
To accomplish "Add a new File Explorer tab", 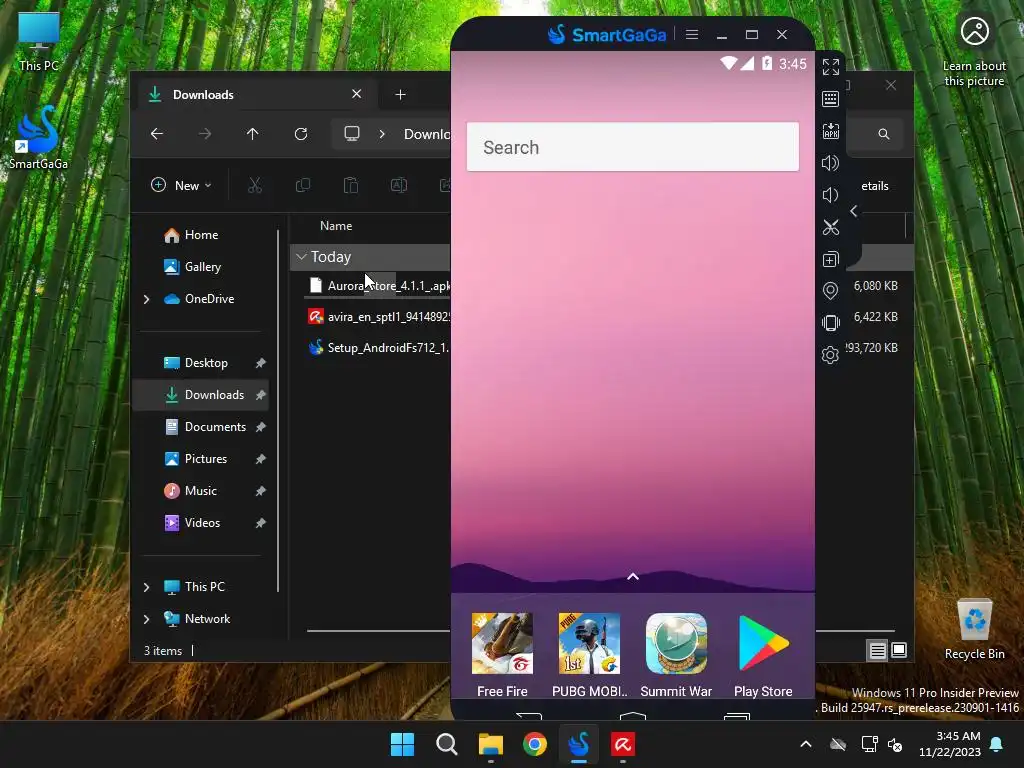I will 400,95.
